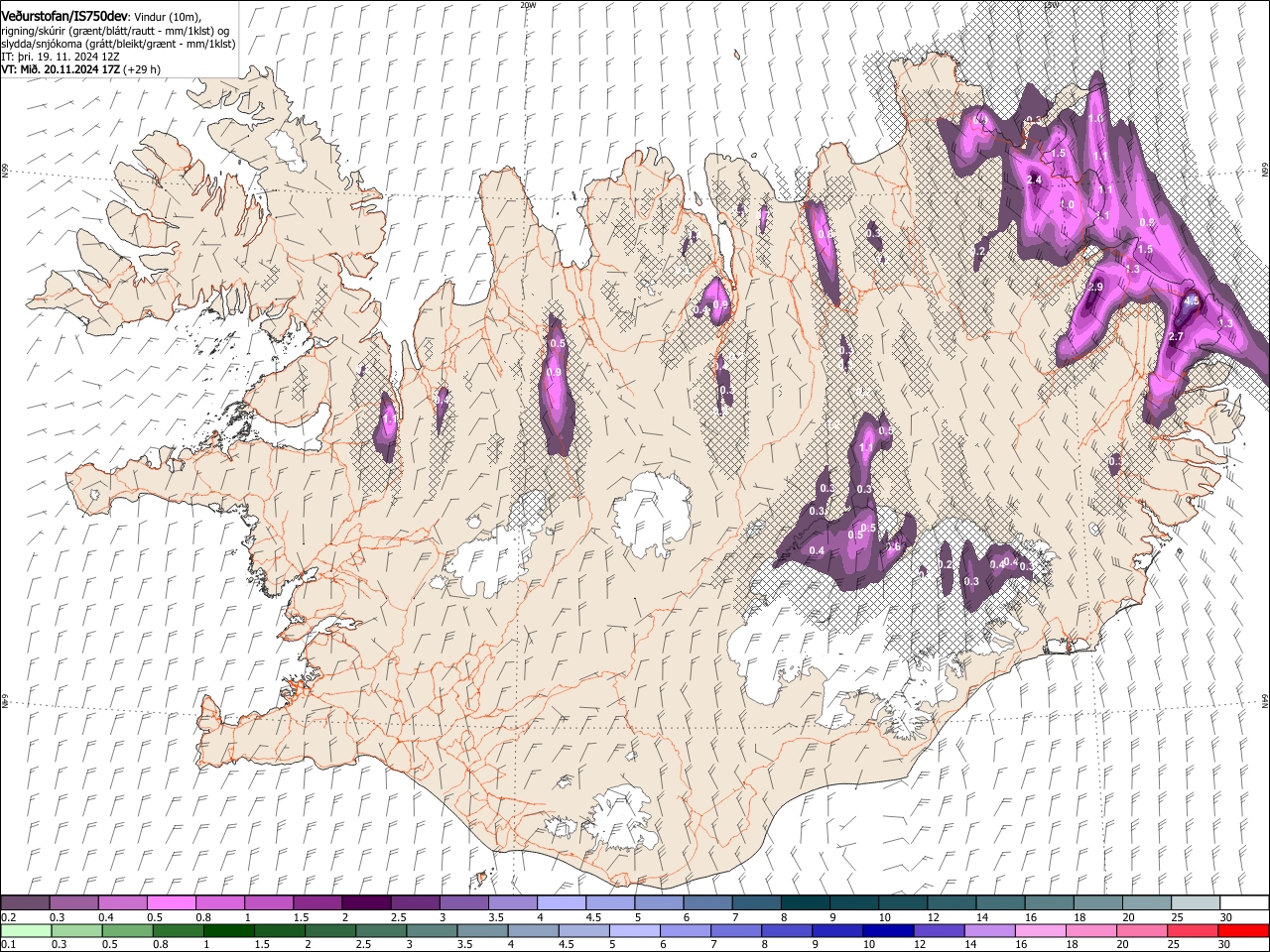Click the 2.7 snowfall value on the map
The image size is (1270, 952).
tap(1177, 337)
